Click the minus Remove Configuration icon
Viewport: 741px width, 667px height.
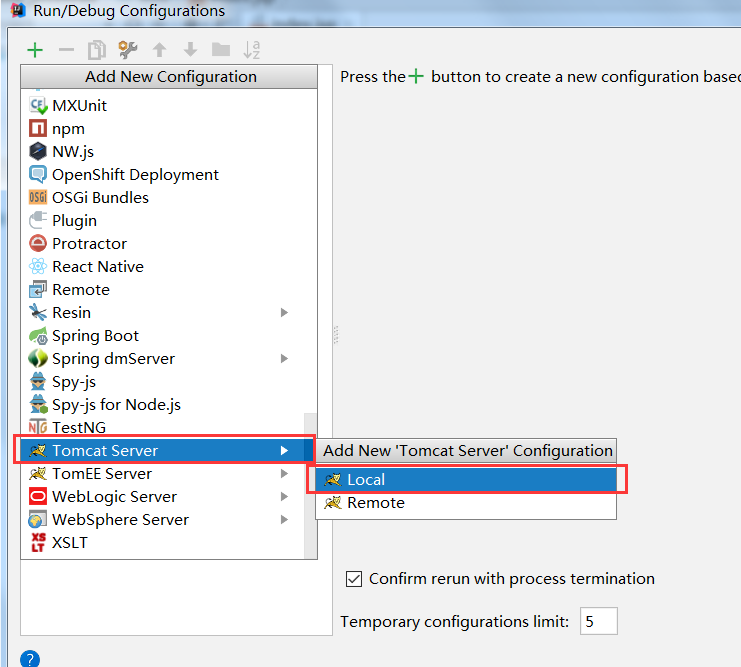(66, 50)
